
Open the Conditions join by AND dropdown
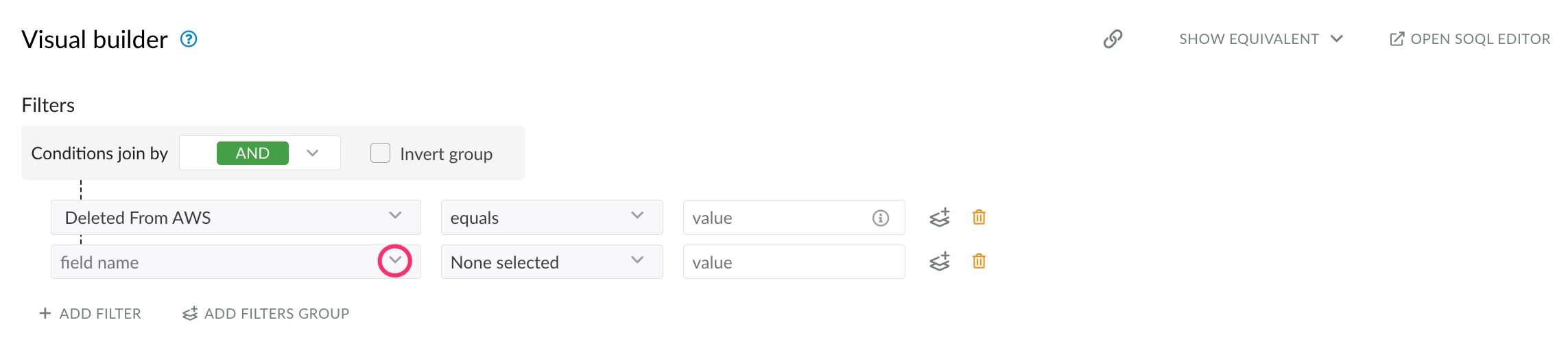pos(313,153)
